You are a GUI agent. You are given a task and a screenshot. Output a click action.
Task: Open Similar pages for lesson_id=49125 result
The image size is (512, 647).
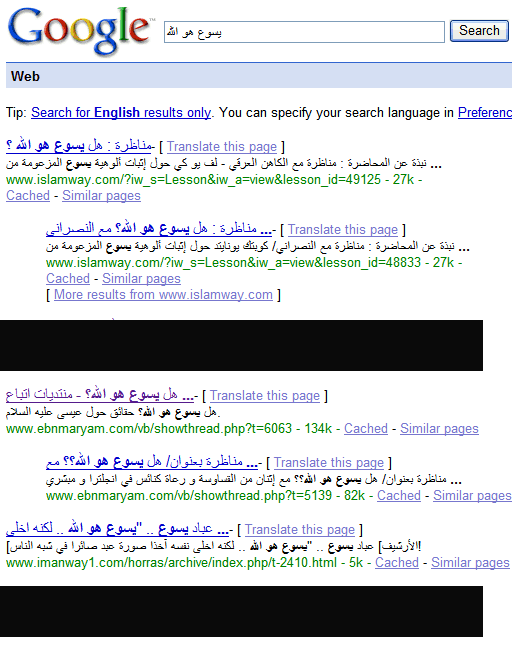click(x=101, y=195)
